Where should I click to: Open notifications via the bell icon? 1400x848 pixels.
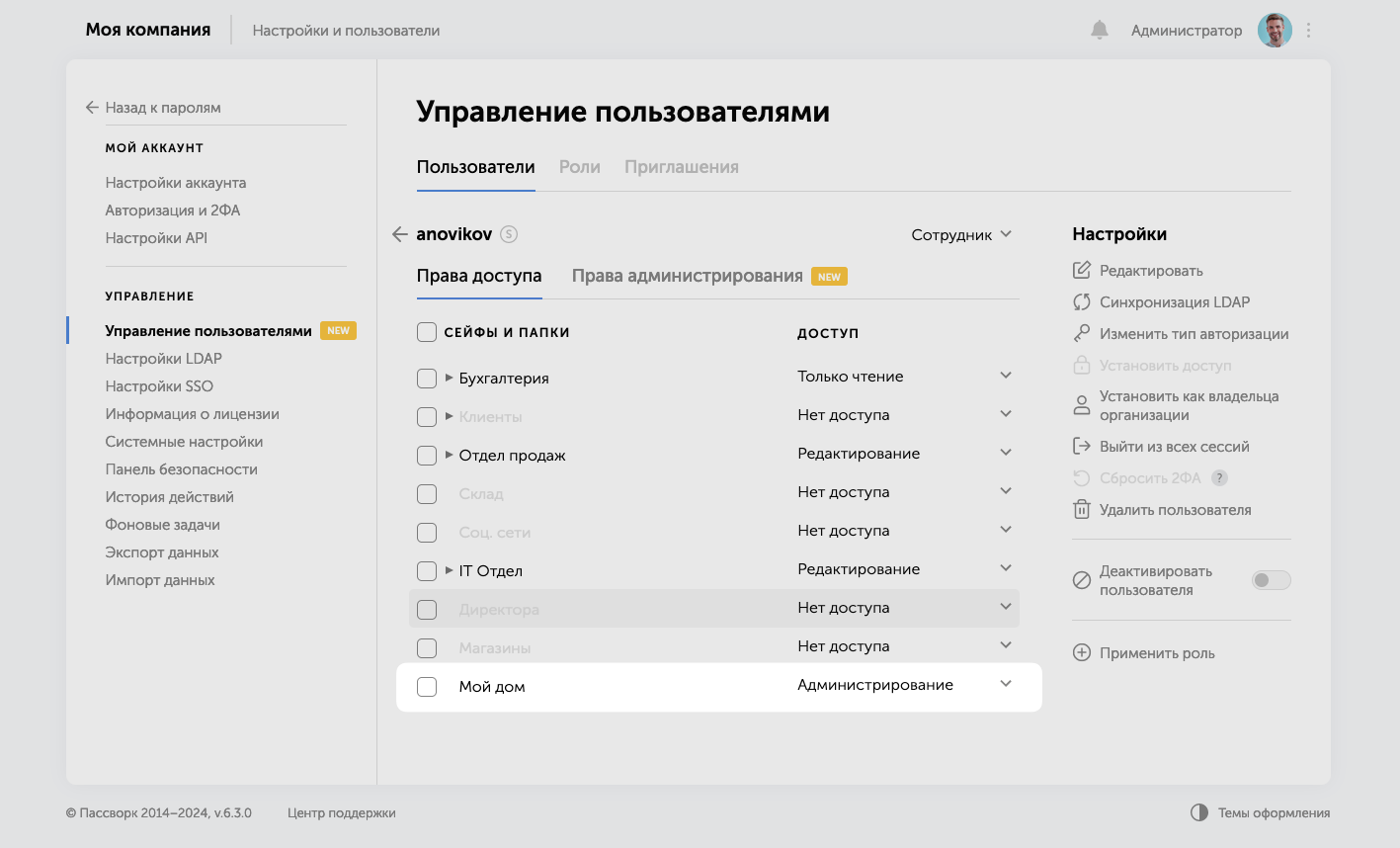[1099, 30]
